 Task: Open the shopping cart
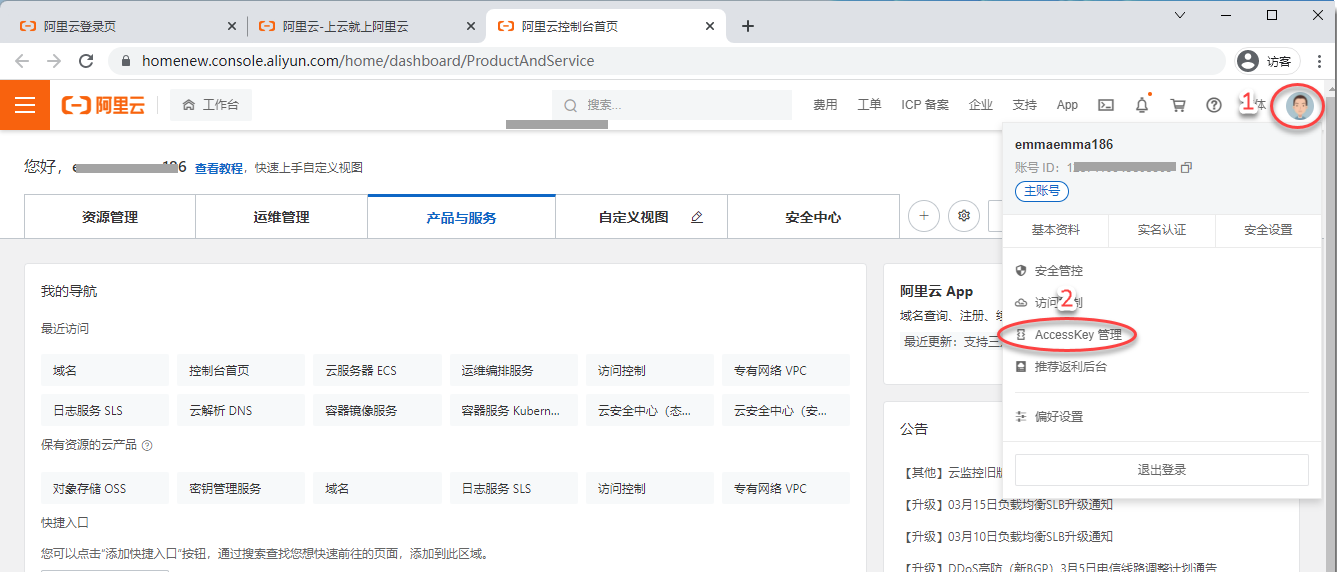click(x=1178, y=105)
